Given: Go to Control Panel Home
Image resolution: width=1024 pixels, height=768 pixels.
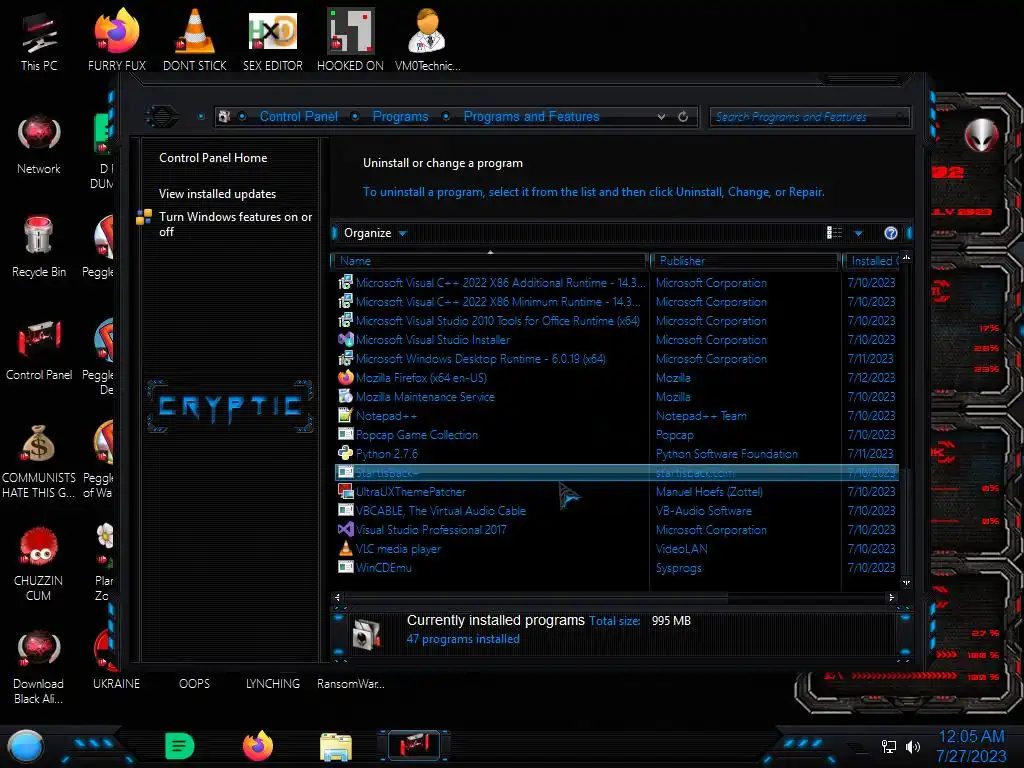Looking at the screenshot, I should 213,157.
